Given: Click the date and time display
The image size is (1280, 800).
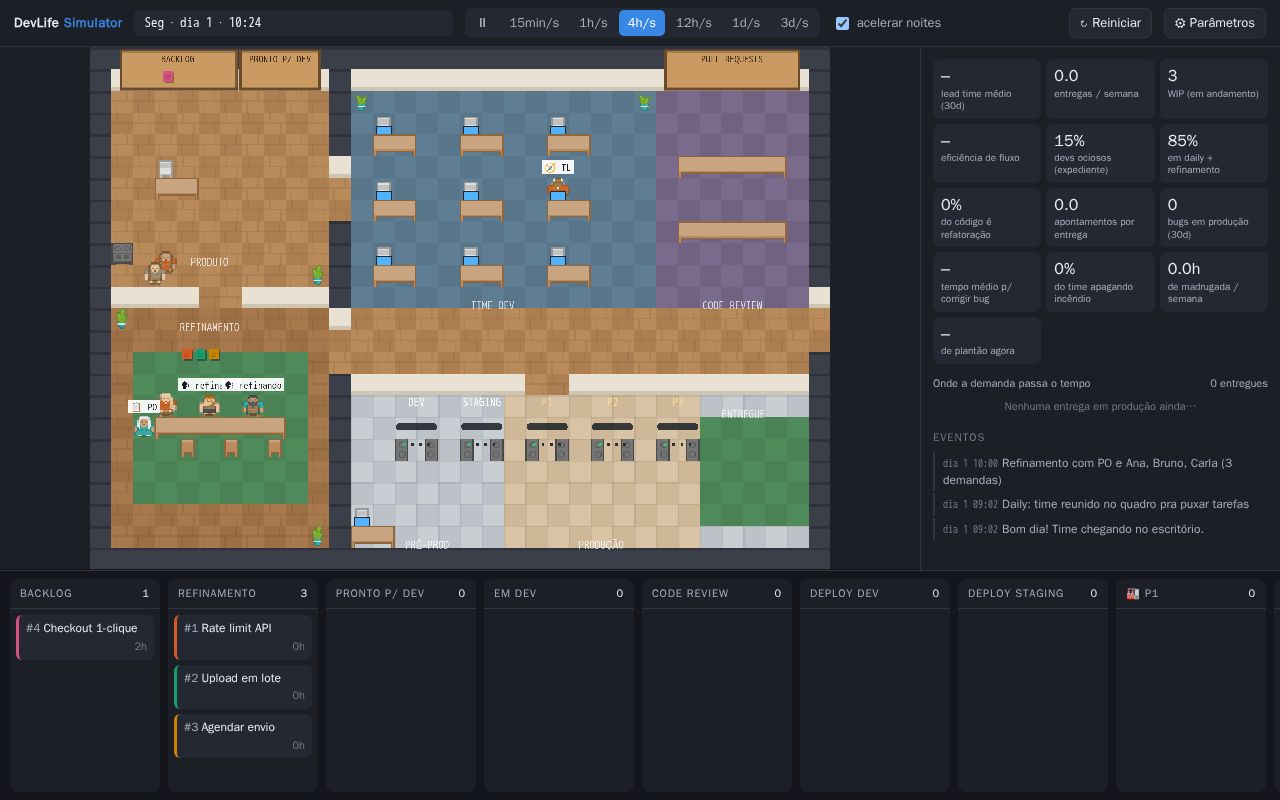Looking at the screenshot, I should [x=293, y=23].
